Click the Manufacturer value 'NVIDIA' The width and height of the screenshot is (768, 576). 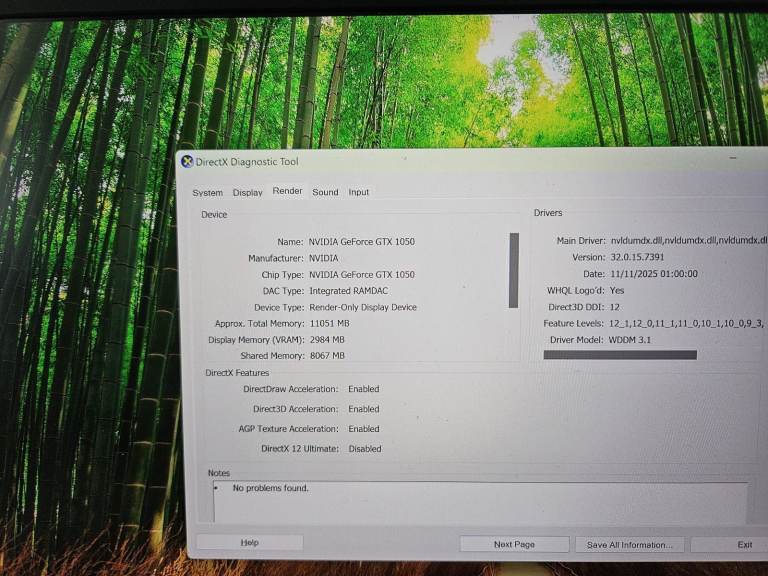[x=323, y=258]
